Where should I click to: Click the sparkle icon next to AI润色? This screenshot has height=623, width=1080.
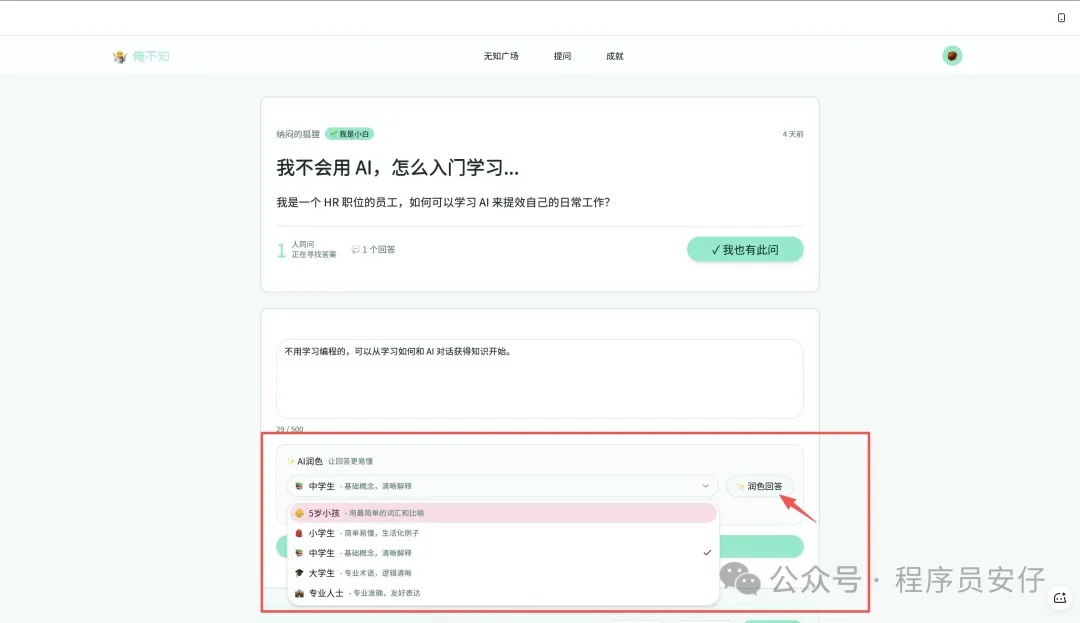(291, 462)
